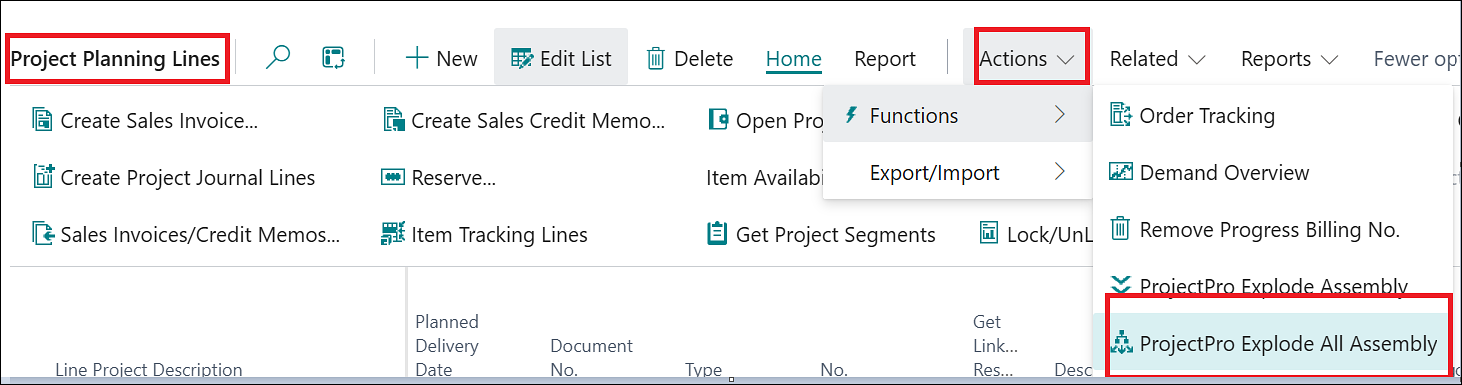Switch to the Home tab
Viewport: 1462px width, 385px height.
point(794,59)
